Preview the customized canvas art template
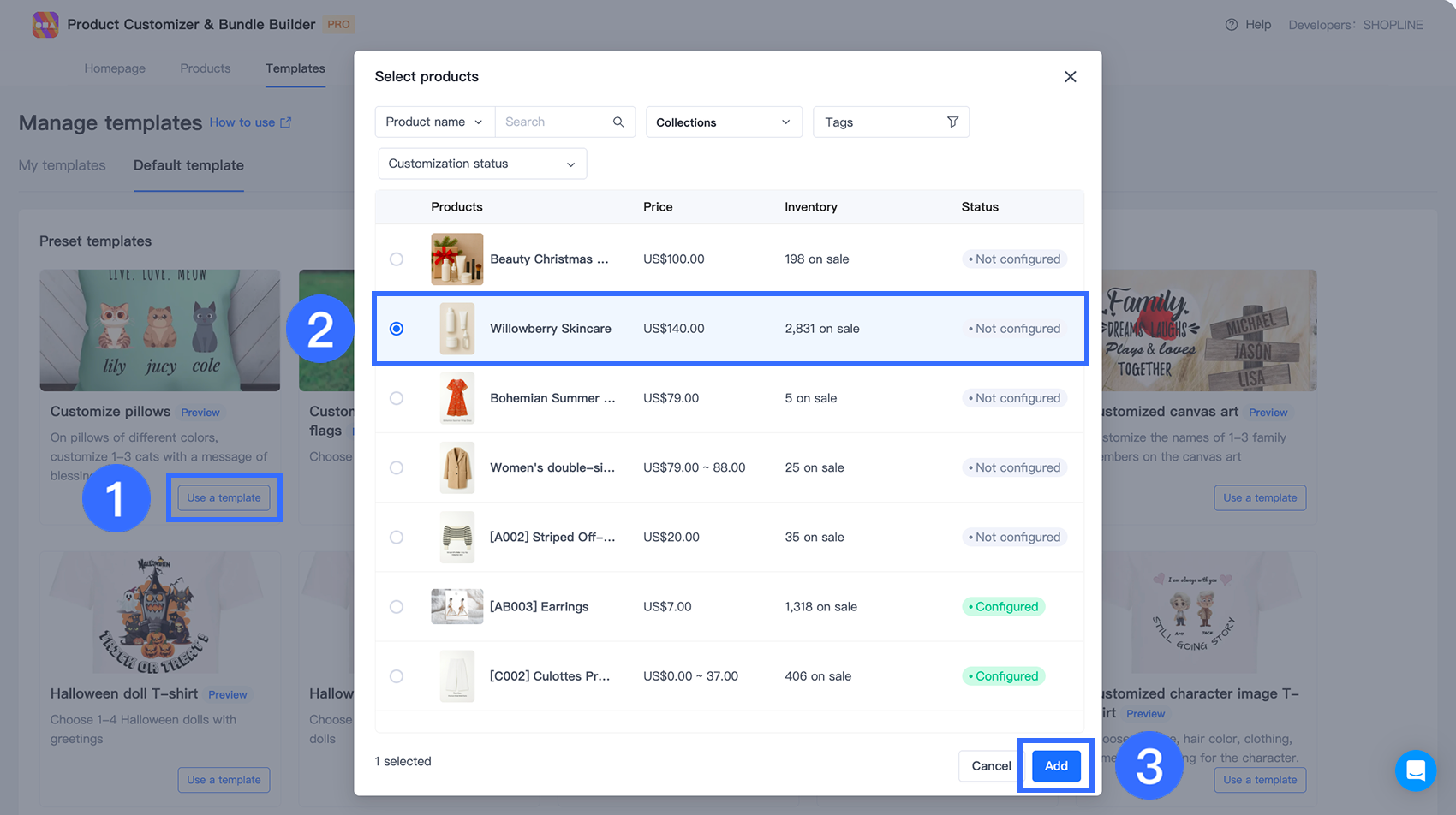The image size is (1456, 815). pos(1268,413)
